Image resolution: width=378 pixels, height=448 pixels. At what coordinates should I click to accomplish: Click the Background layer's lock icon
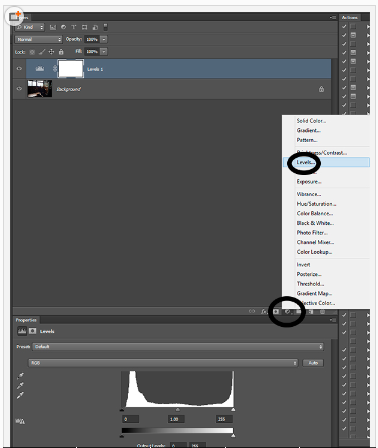pyautogui.click(x=321, y=89)
